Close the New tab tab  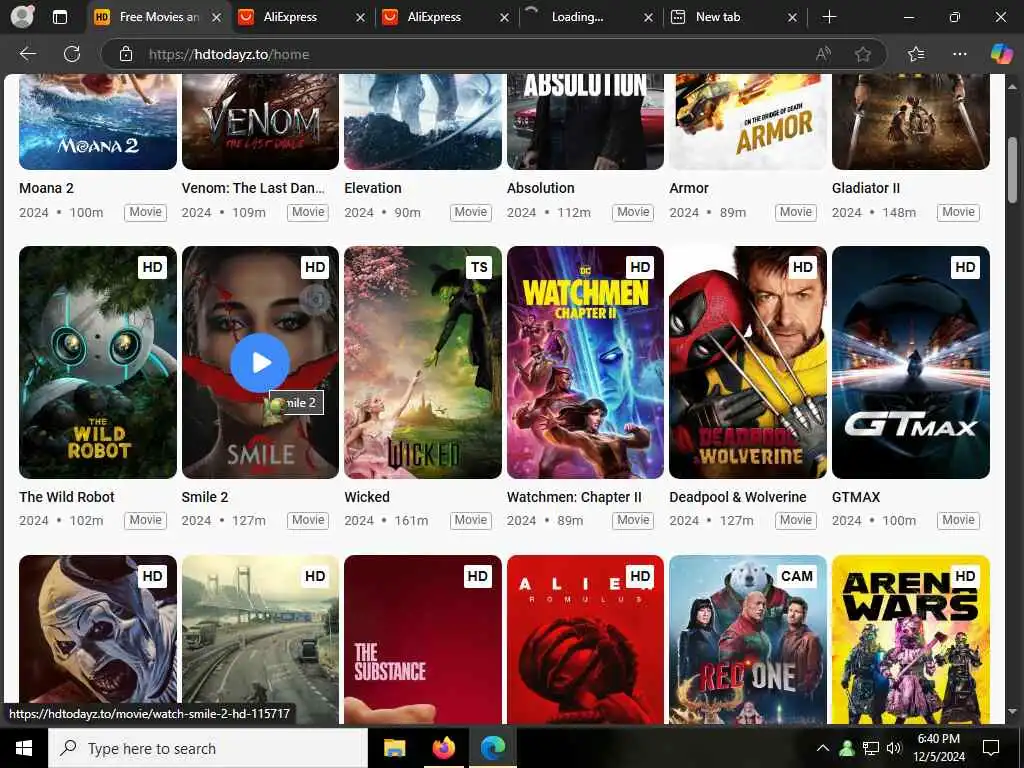click(792, 18)
